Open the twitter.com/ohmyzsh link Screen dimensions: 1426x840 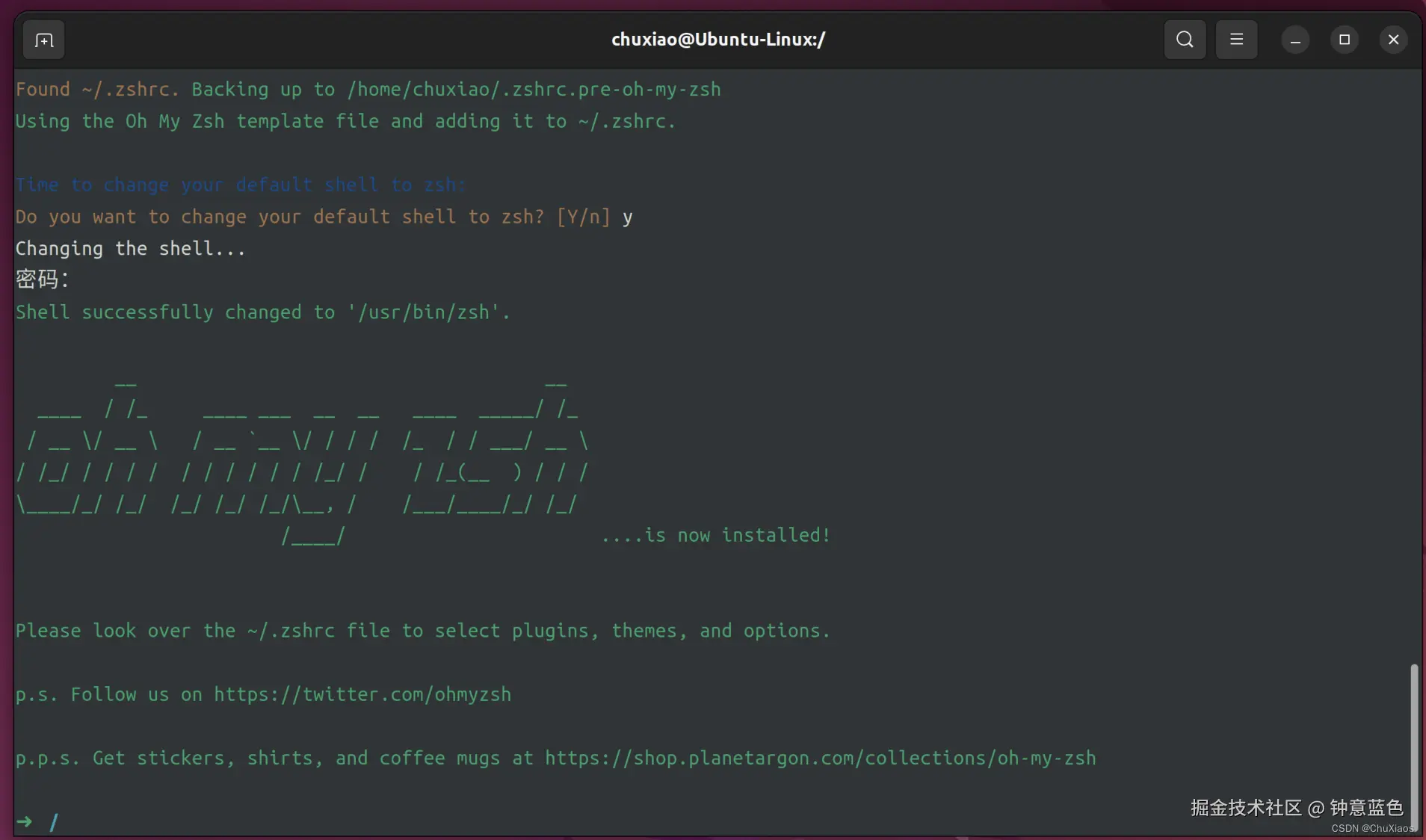click(362, 694)
